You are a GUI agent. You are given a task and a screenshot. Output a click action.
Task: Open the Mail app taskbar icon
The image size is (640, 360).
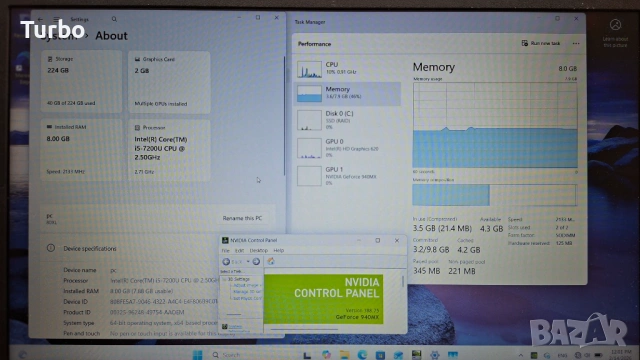click(398, 355)
